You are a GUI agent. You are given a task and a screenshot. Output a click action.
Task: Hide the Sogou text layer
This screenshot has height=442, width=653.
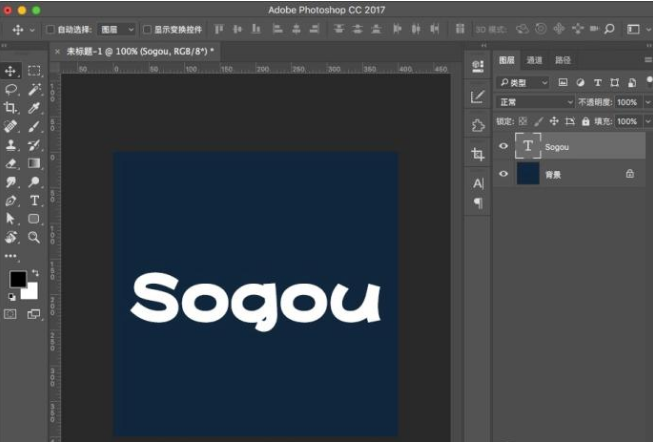tap(503, 147)
